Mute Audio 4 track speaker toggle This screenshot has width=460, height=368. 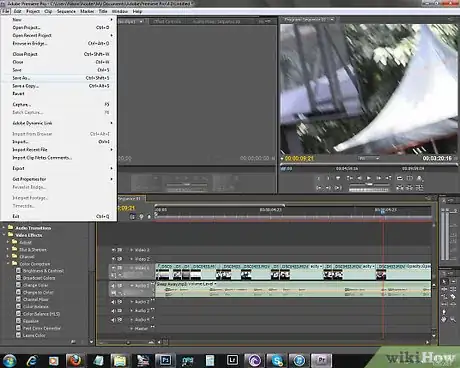(x=113, y=320)
